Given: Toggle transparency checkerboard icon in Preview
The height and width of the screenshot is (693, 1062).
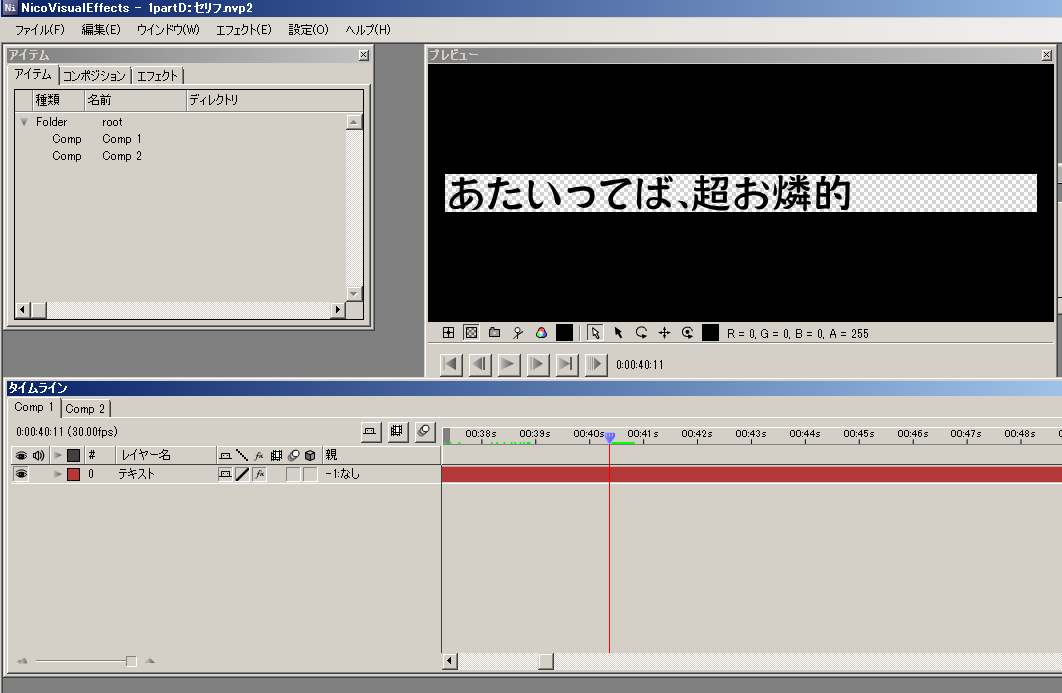Looking at the screenshot, I should [471, 333].
